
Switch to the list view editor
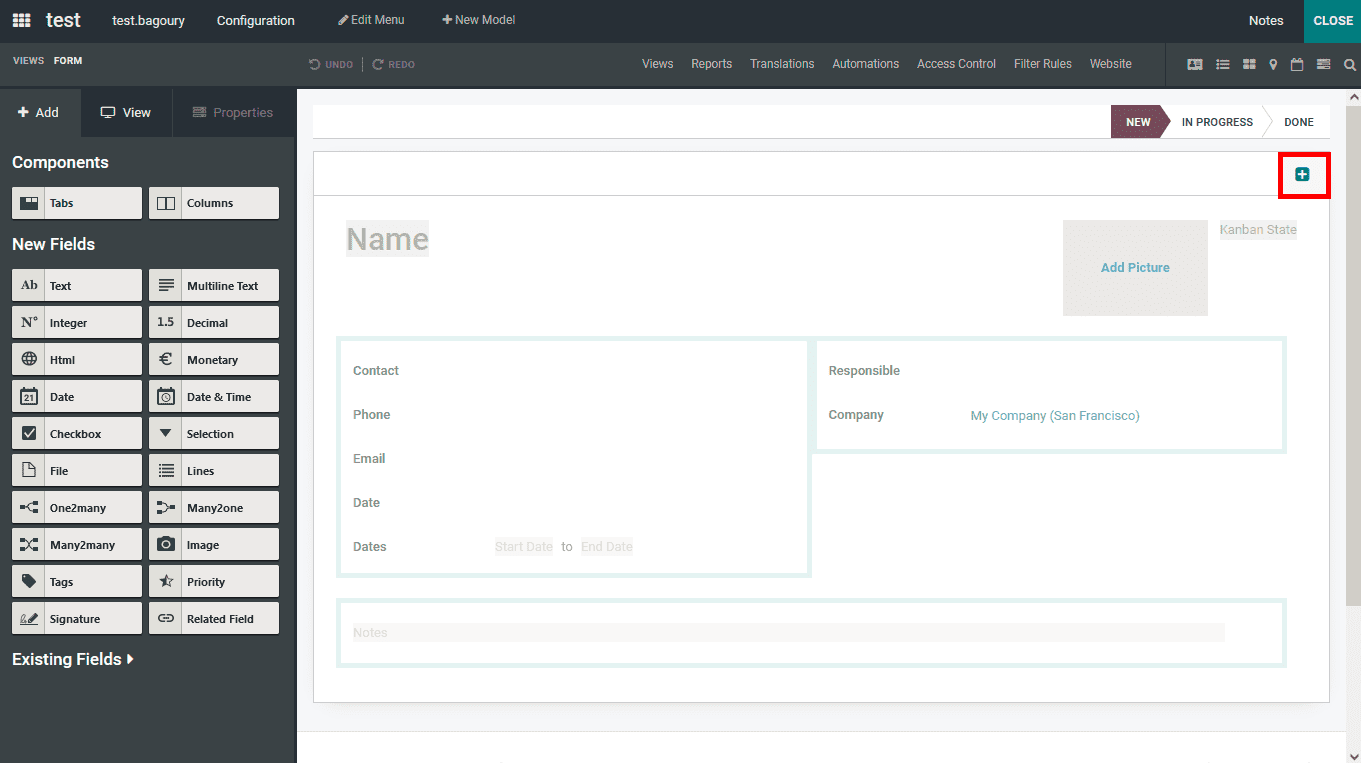pyautogui.click(x=1222, y=63)
